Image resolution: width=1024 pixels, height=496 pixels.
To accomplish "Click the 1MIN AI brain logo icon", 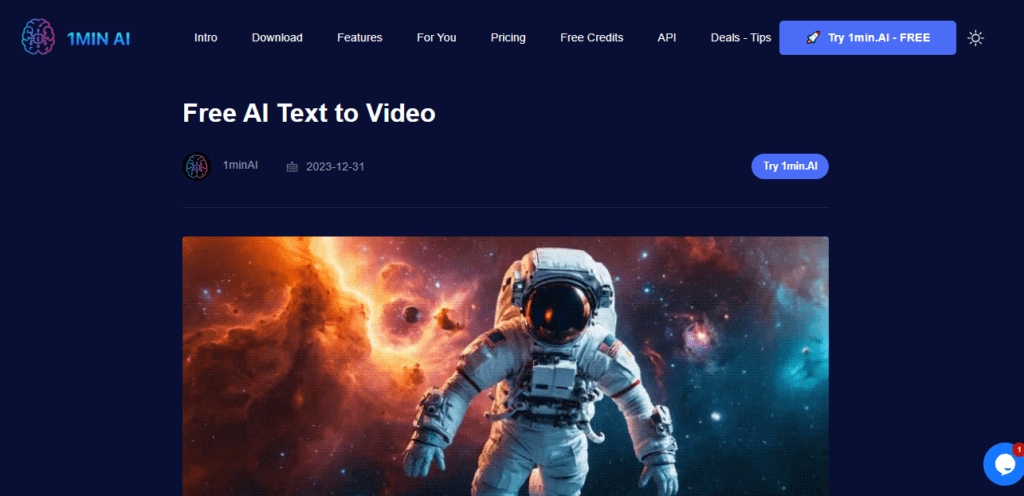I will pyautogui.click(x=40, y=38).
